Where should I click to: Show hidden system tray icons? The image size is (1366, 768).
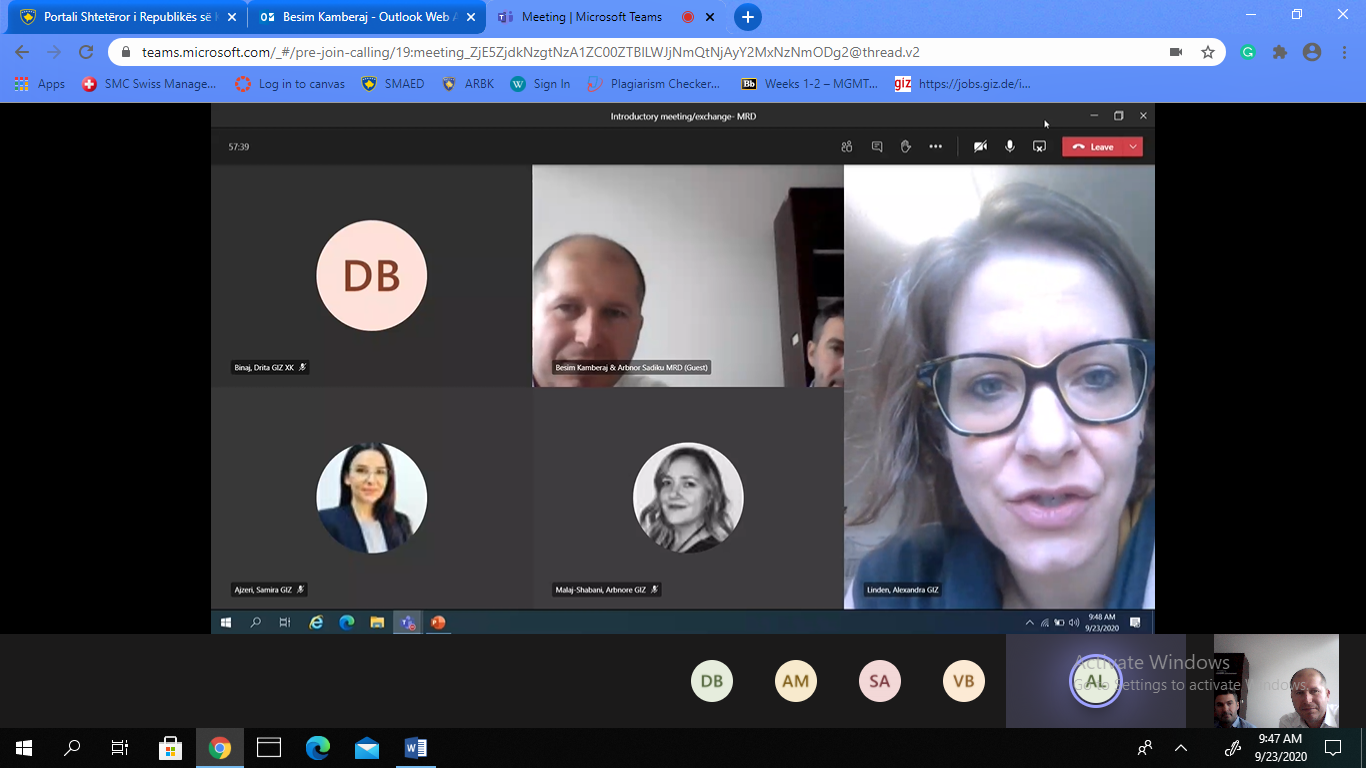coord(1181,748)
